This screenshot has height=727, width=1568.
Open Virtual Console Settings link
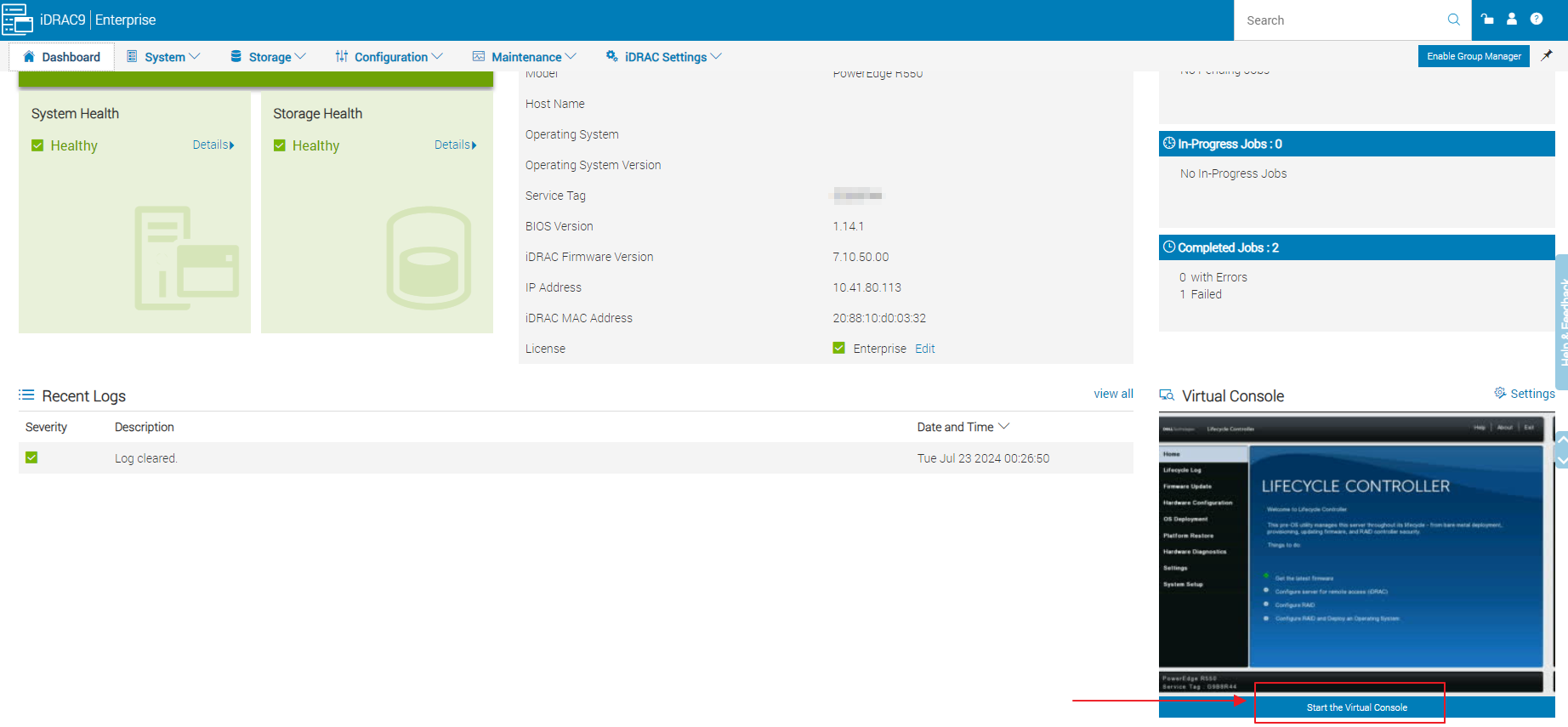tap(1532, 394)
